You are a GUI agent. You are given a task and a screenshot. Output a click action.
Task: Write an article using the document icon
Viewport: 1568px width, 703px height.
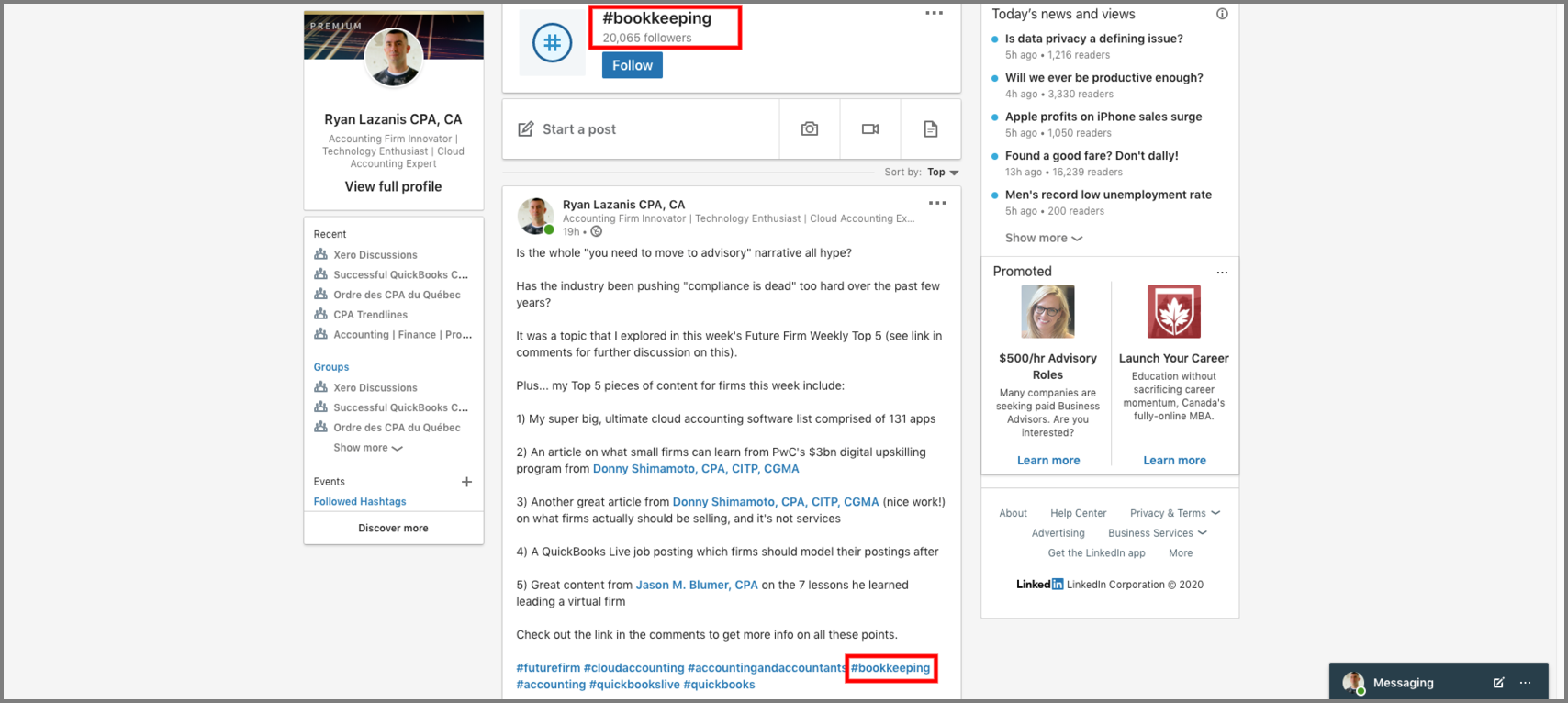click(x=930, y=129)
